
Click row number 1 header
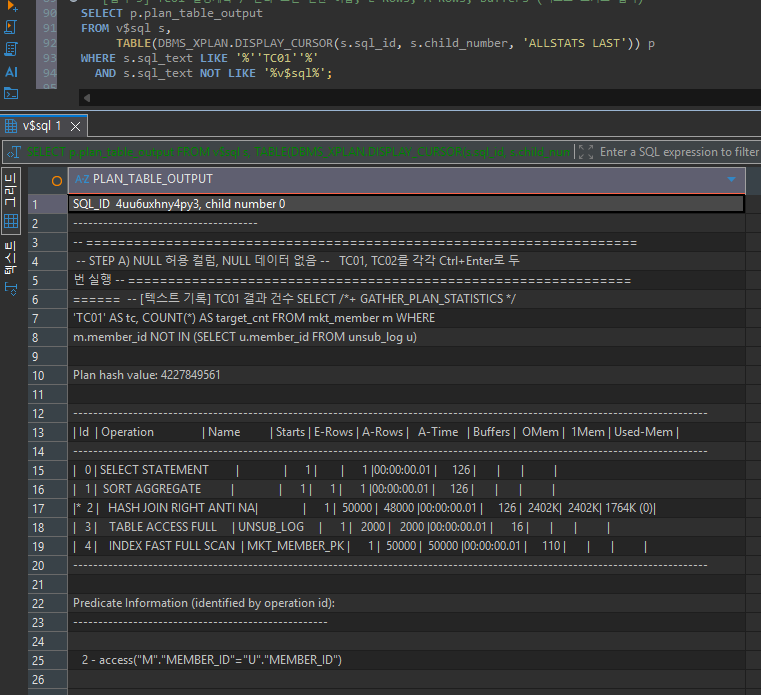coord(48,204)
